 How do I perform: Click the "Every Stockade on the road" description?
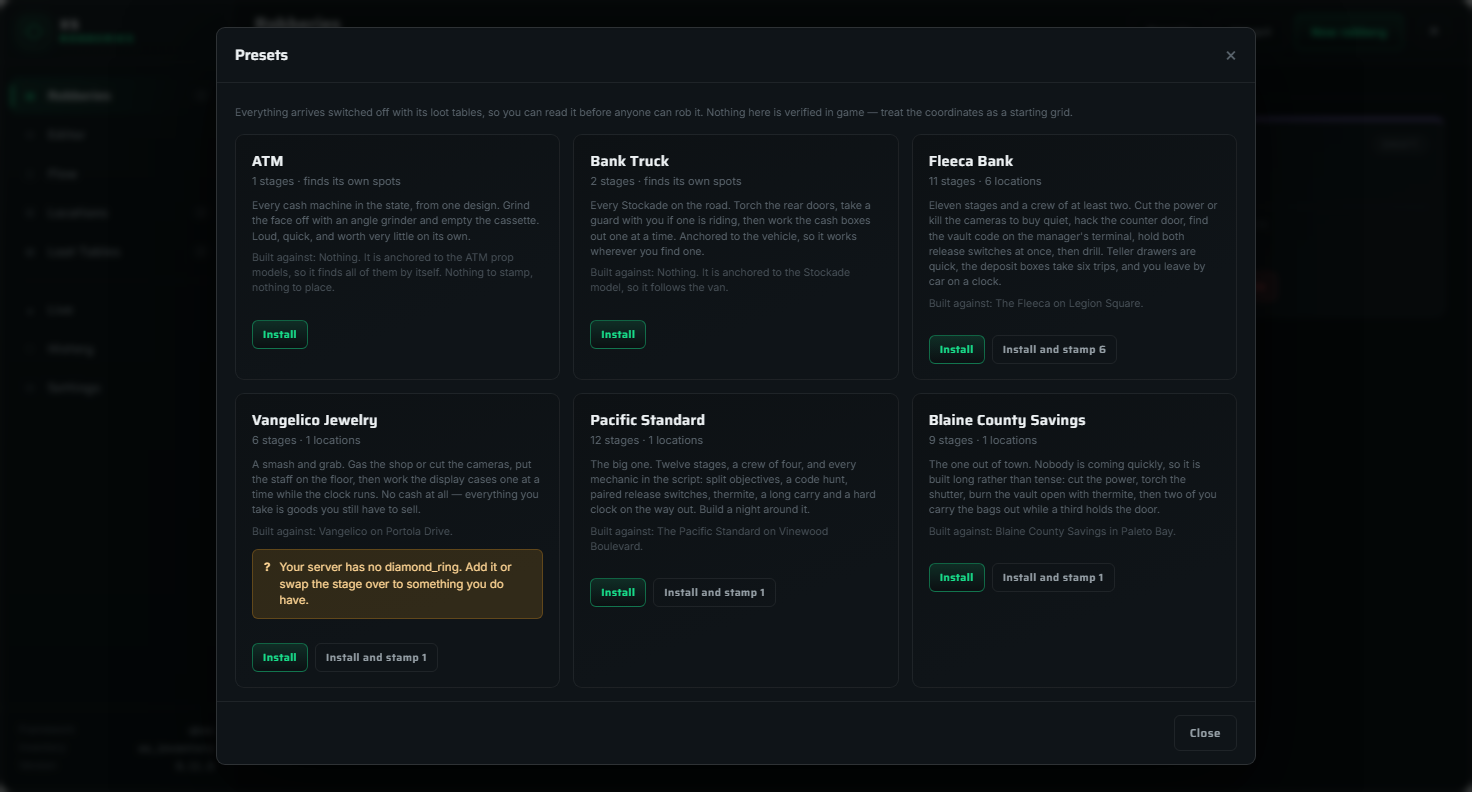733,228
